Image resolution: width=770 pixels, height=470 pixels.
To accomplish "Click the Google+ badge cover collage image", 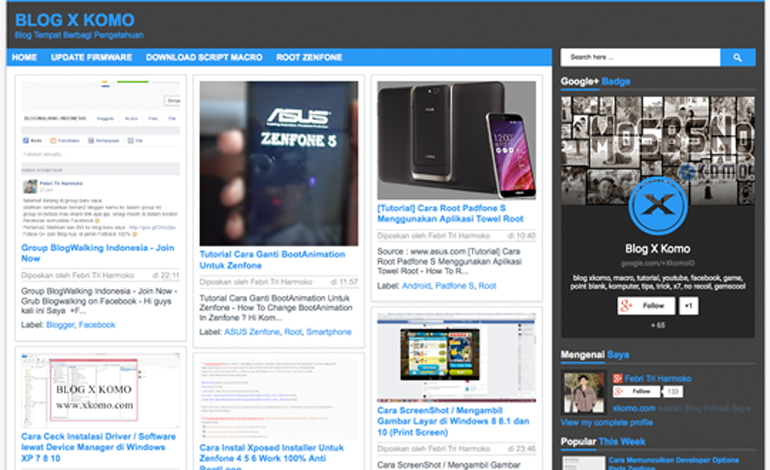I will (x=658, y=150).
